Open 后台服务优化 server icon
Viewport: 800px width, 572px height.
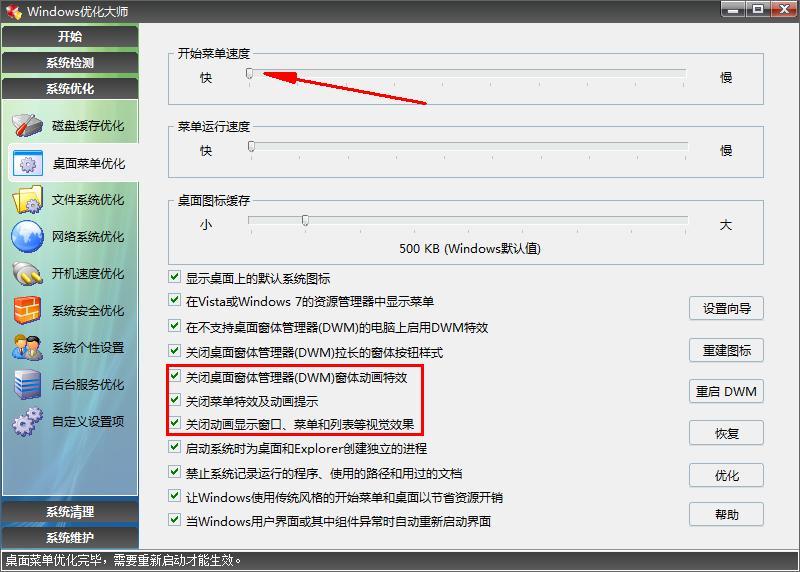[28, 385]
